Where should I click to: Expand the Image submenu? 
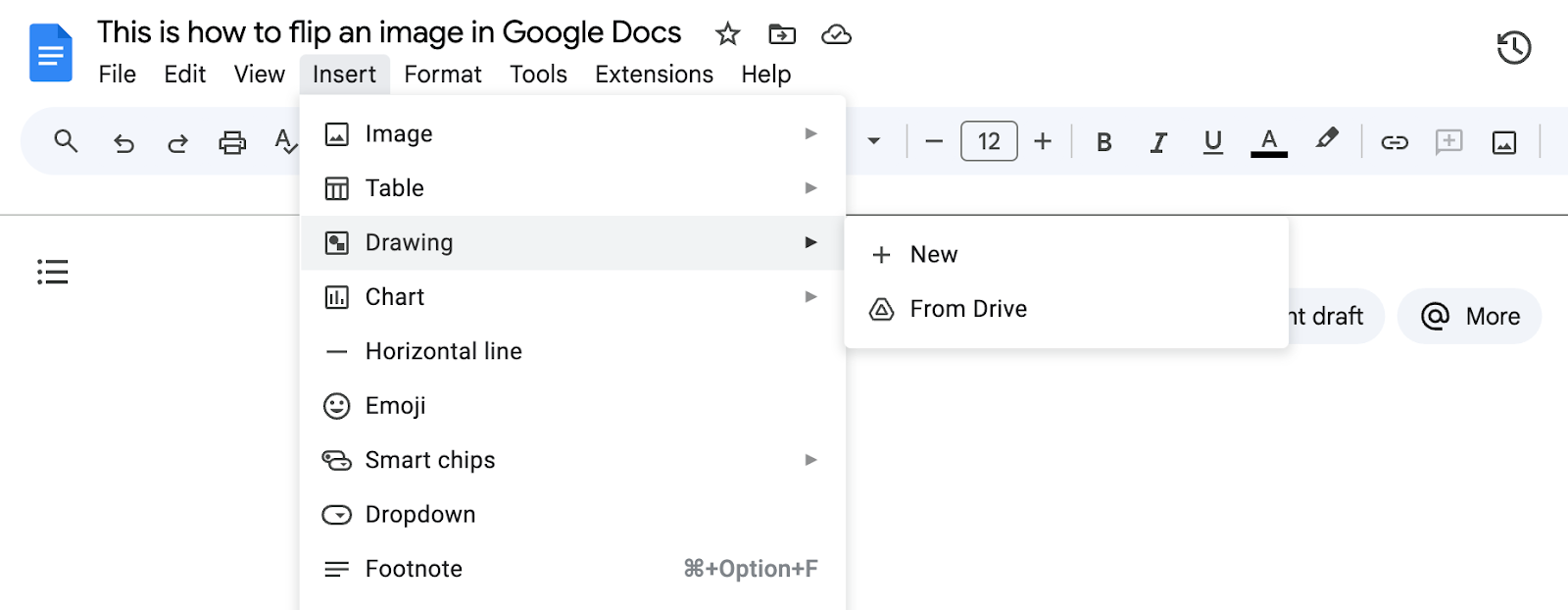[x=572, y=133]
